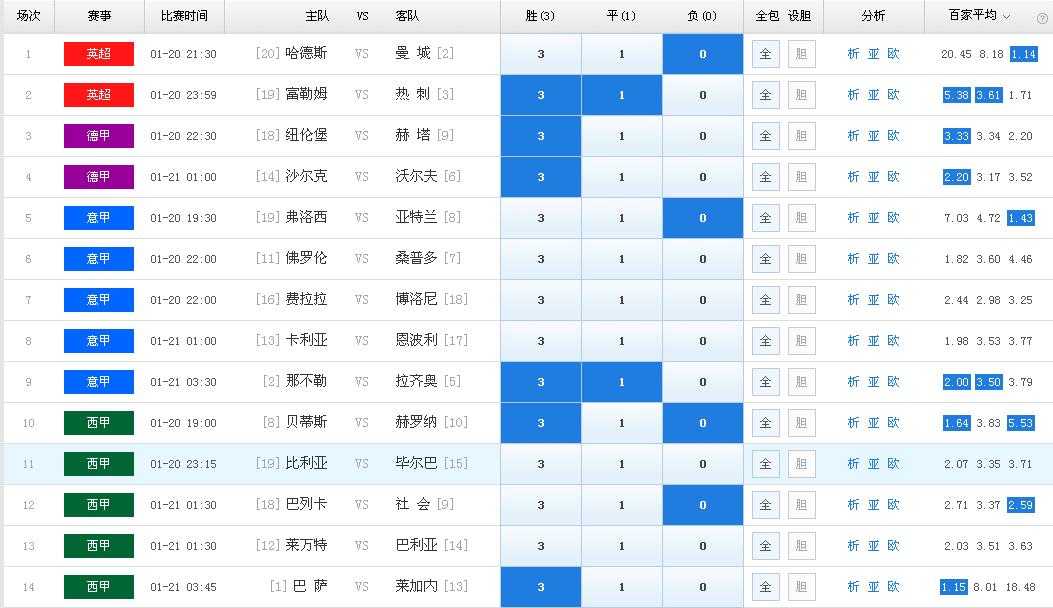This screenshot has width=1053, height=608.
Task: Click the 胜(3) column header
Action: click(x=540, y=15)
